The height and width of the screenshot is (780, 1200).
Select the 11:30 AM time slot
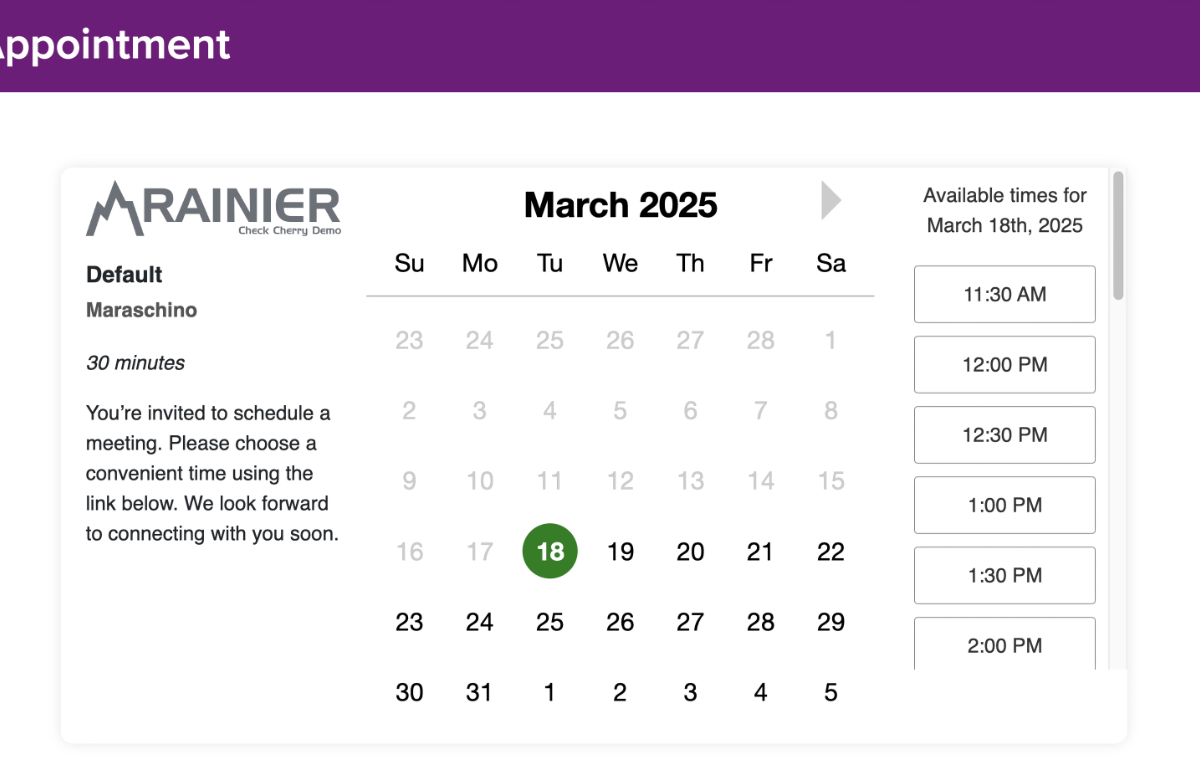pos(1004,294)
